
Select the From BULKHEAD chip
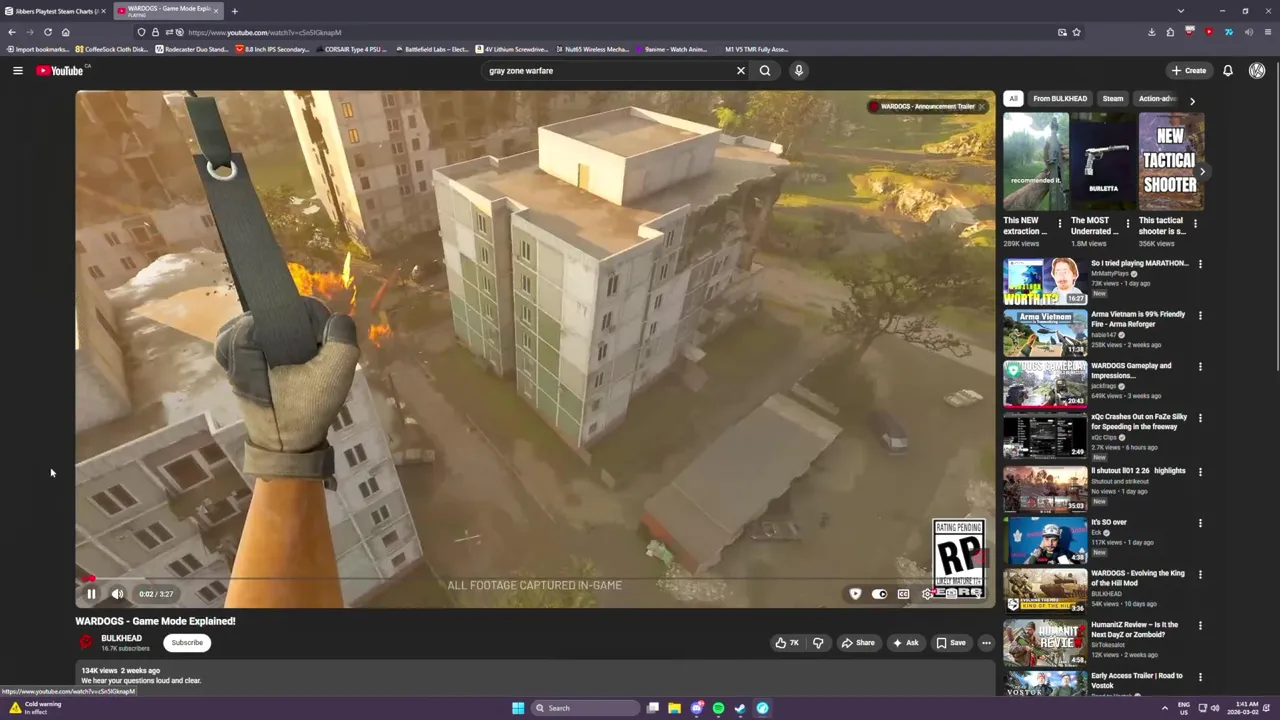tap(1060, 99)
